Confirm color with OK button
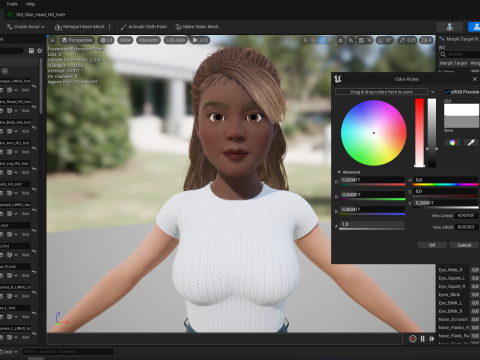Screen dimensions: 480x360 coord(432,245)
